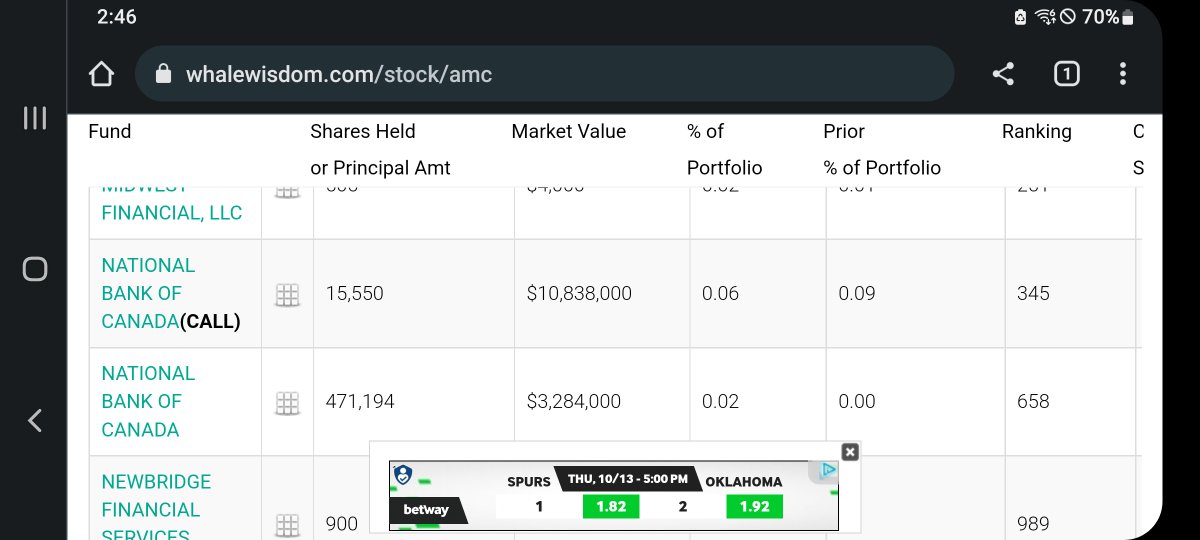Tap the AdChoices icon on ad

pos(828,470)
